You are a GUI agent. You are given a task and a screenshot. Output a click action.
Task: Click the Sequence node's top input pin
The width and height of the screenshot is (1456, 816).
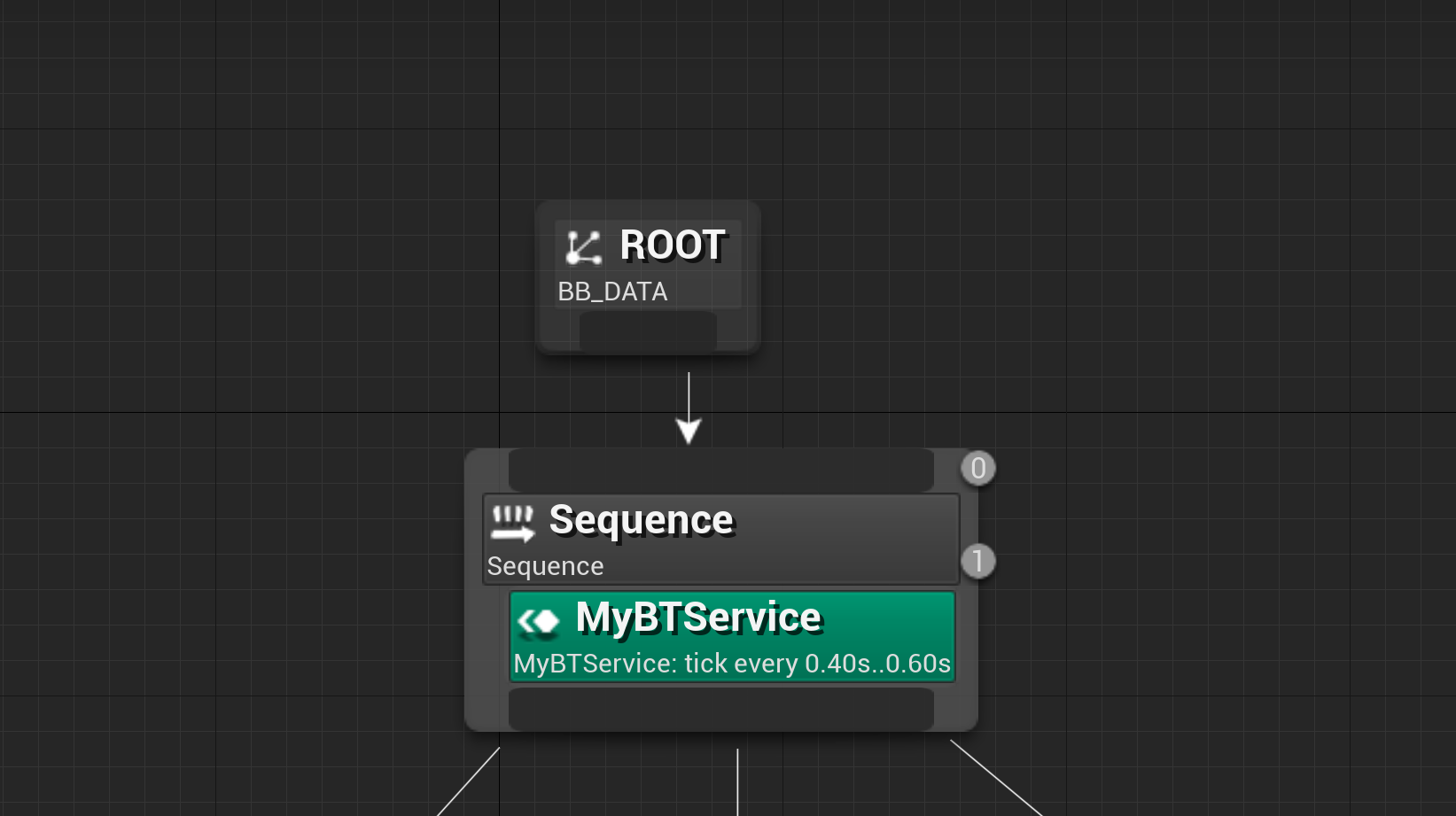tap(720, 469)
